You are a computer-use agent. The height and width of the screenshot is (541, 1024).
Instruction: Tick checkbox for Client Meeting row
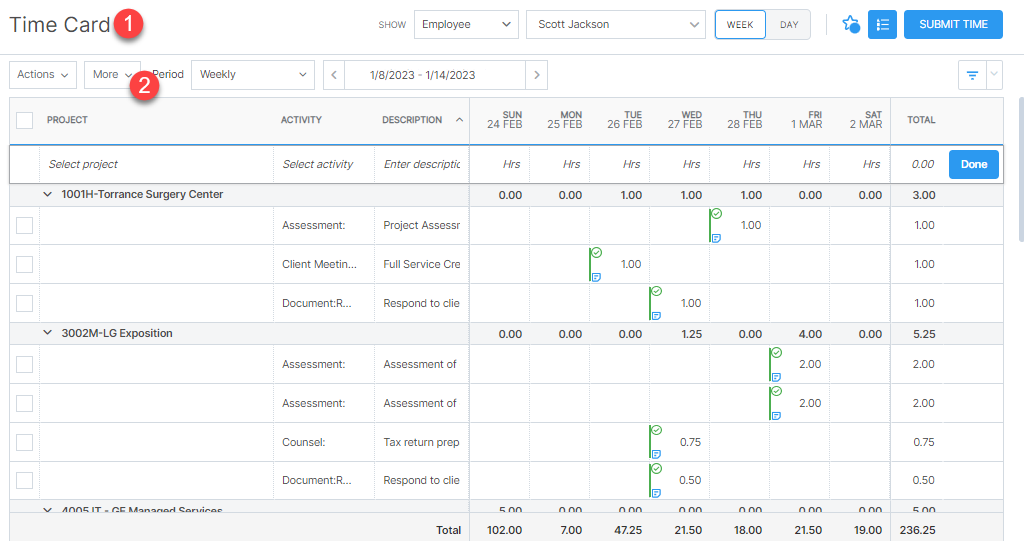(x=25, y=264)
